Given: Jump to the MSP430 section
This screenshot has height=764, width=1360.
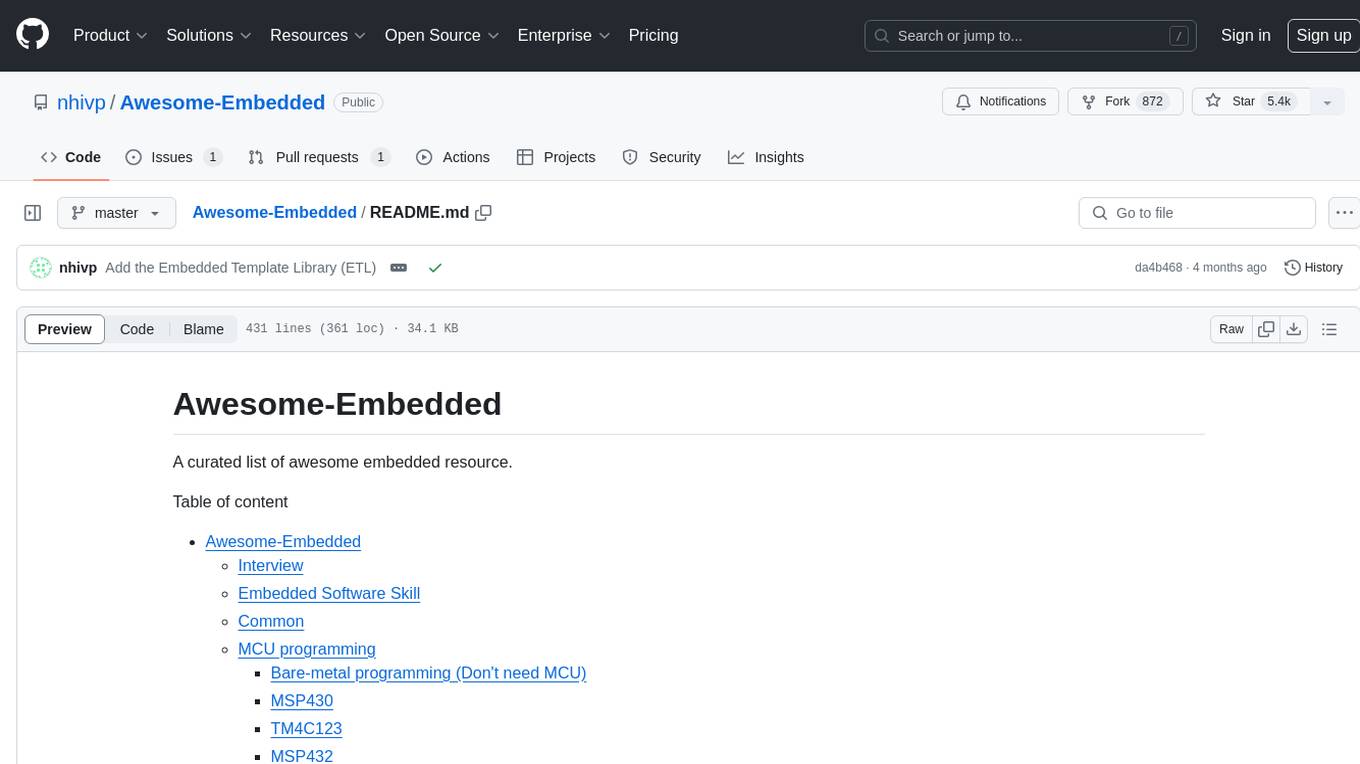Looking at the screenshot, I should click(302, 701).
